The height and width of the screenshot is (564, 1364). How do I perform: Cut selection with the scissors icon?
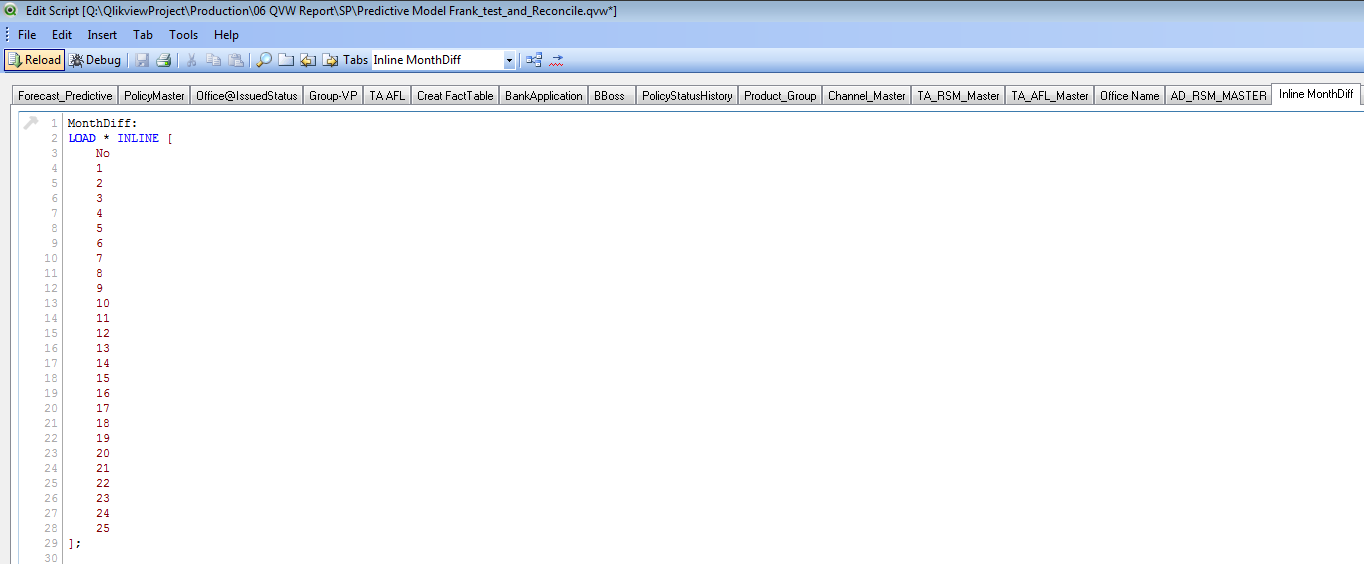[192, 60]
